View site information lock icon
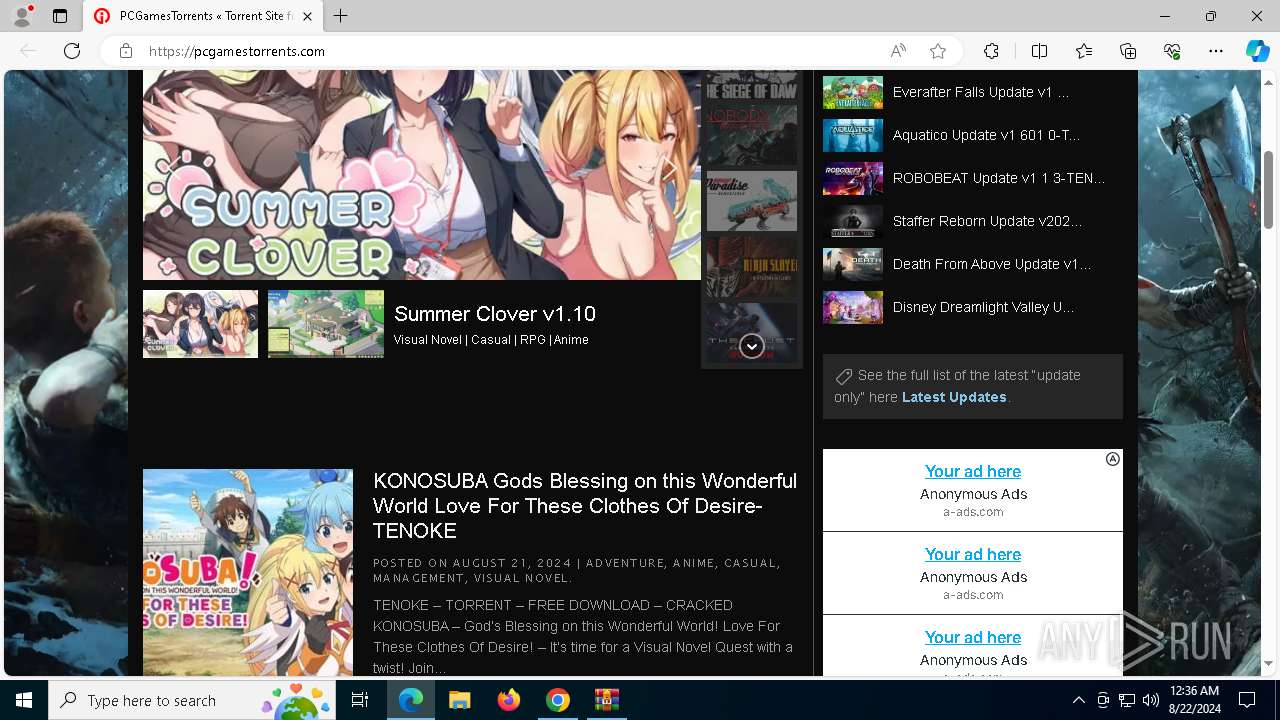 125,51
